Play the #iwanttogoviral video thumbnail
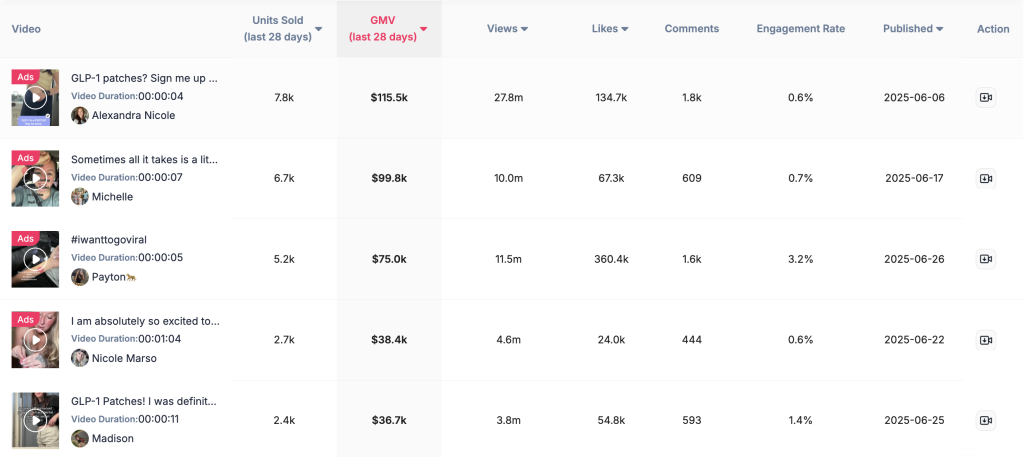The width and height of the screenshot is (1024, 457). point(35,259)
